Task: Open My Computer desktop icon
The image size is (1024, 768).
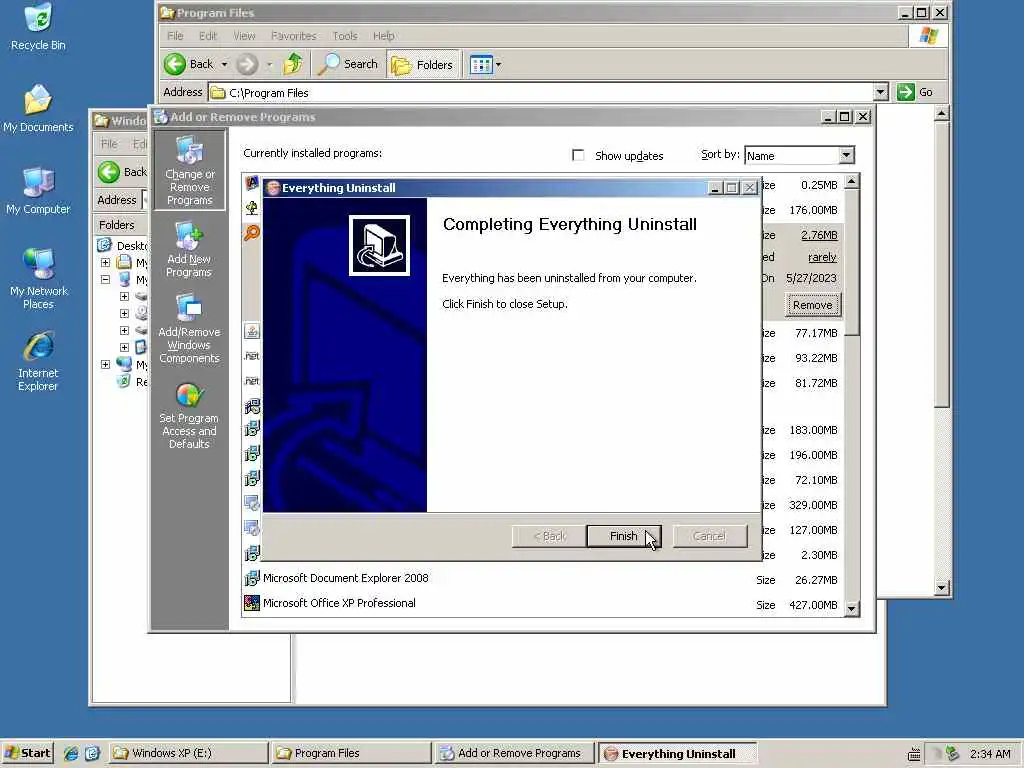Action: point(38,191)
